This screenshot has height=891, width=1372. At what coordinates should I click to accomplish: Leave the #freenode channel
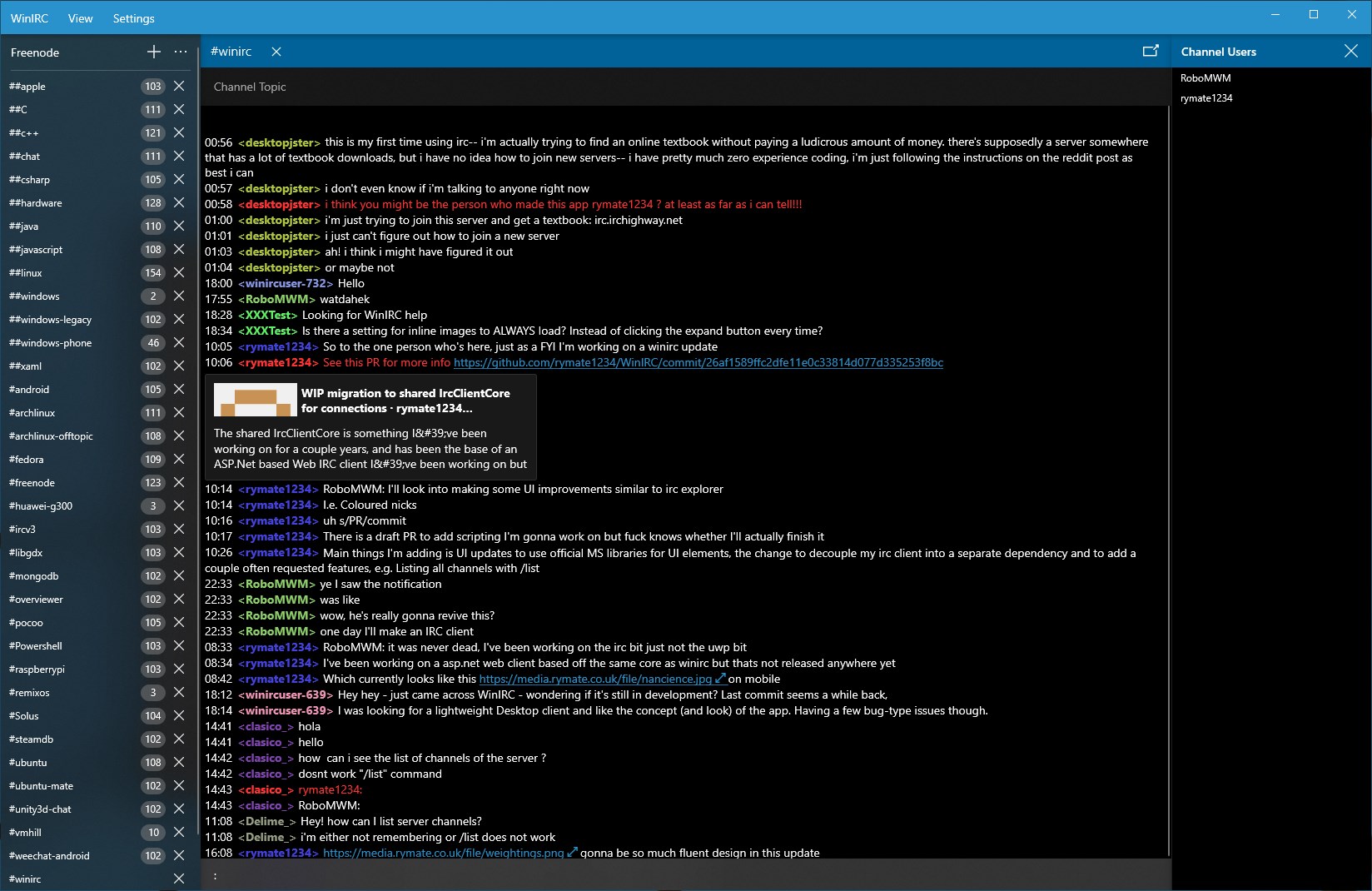(179, 482)
